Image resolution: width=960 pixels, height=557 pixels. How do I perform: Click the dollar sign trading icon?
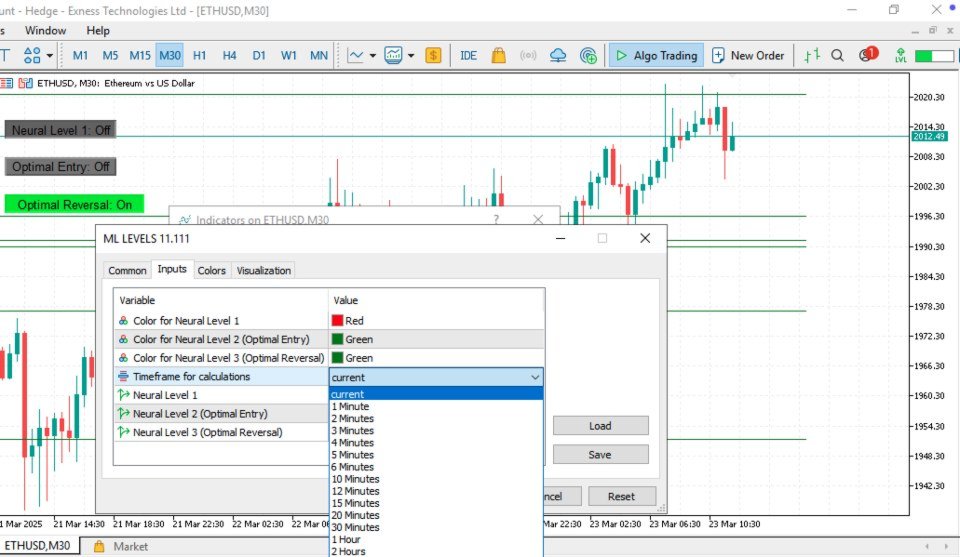click(433, 56)
